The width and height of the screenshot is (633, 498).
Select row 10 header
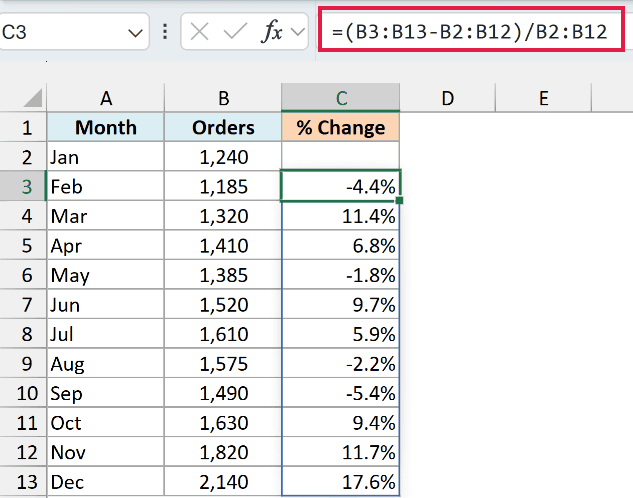click(23, 392)
